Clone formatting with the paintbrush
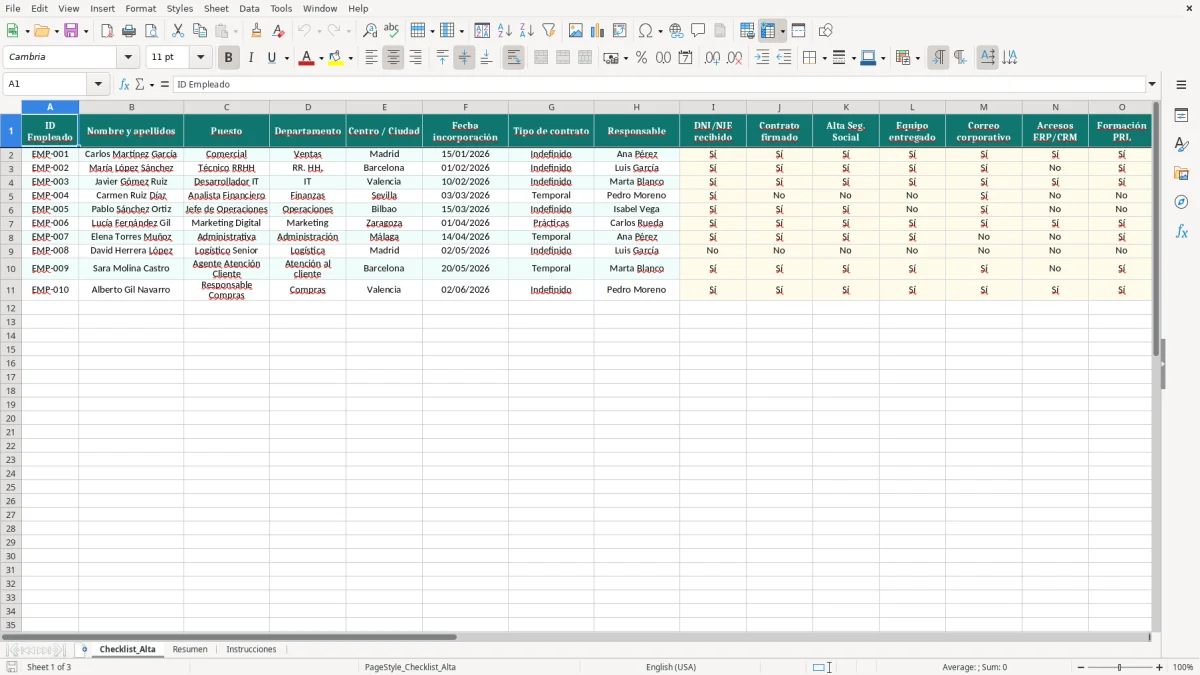Screen dimensions: 1200x675 coord(257,31)
